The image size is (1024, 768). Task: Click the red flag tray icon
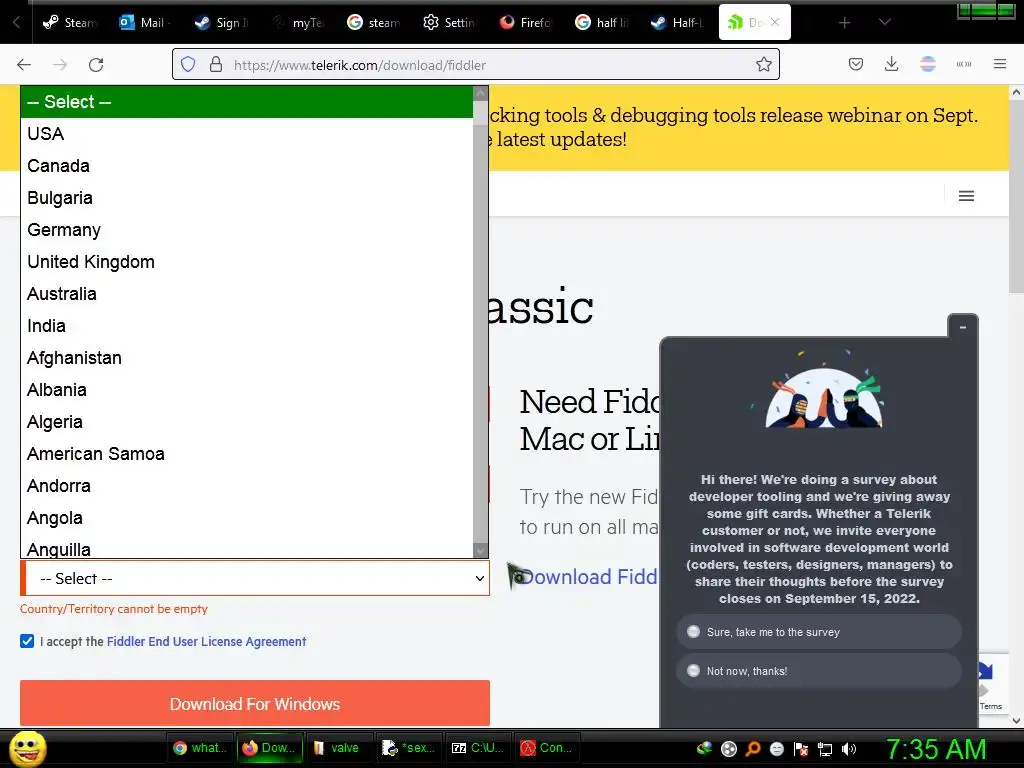click(801, 749)
